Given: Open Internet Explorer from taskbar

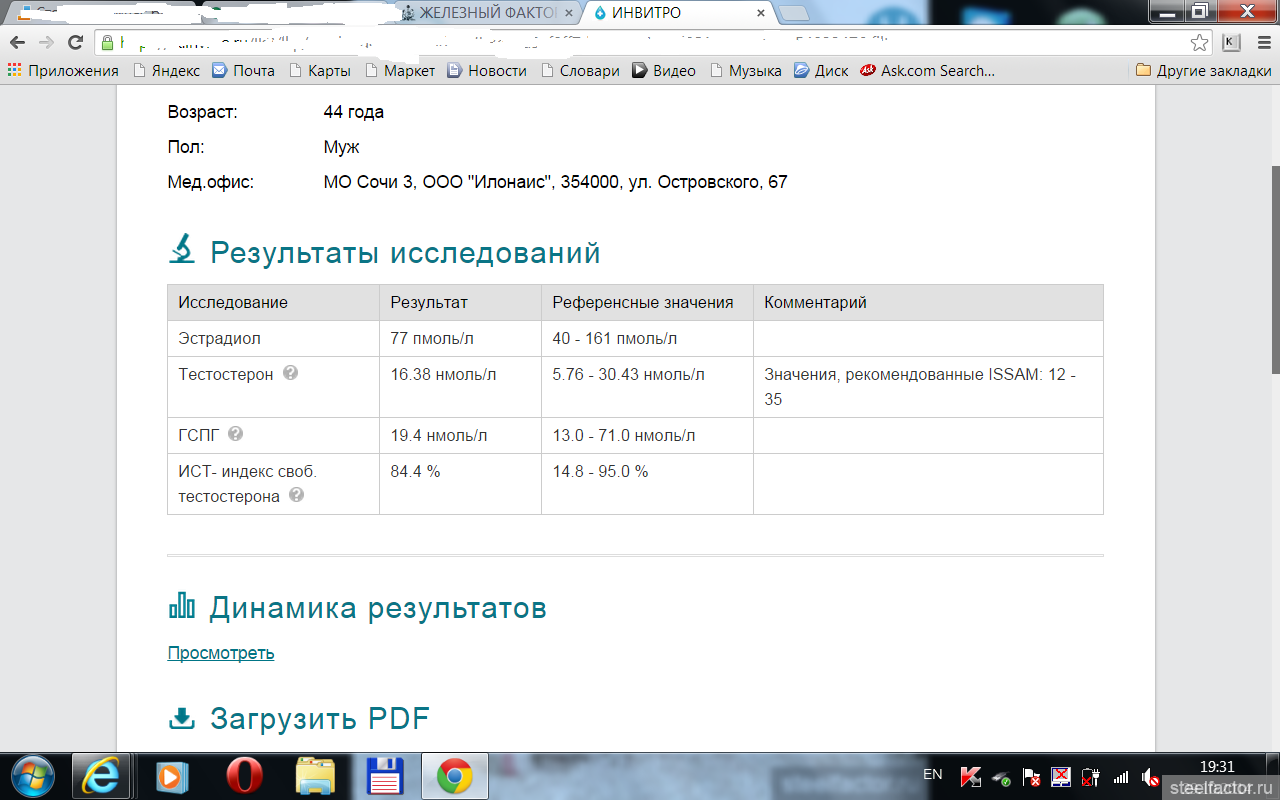Looking at the screenshot, I should pos(100,775).
